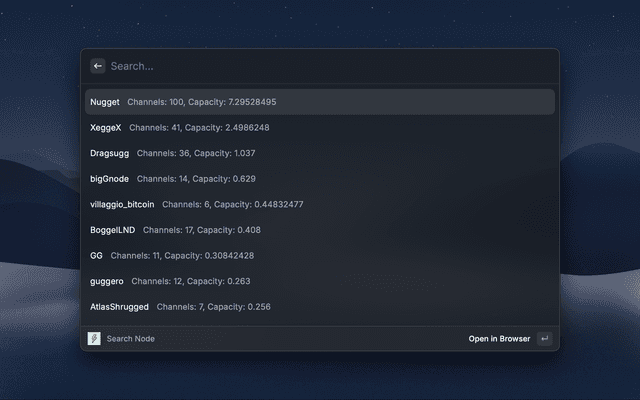Click the Enter key icon
This screenshot has height=400, width=640.
pyautogui.click(x=544, y=339)
